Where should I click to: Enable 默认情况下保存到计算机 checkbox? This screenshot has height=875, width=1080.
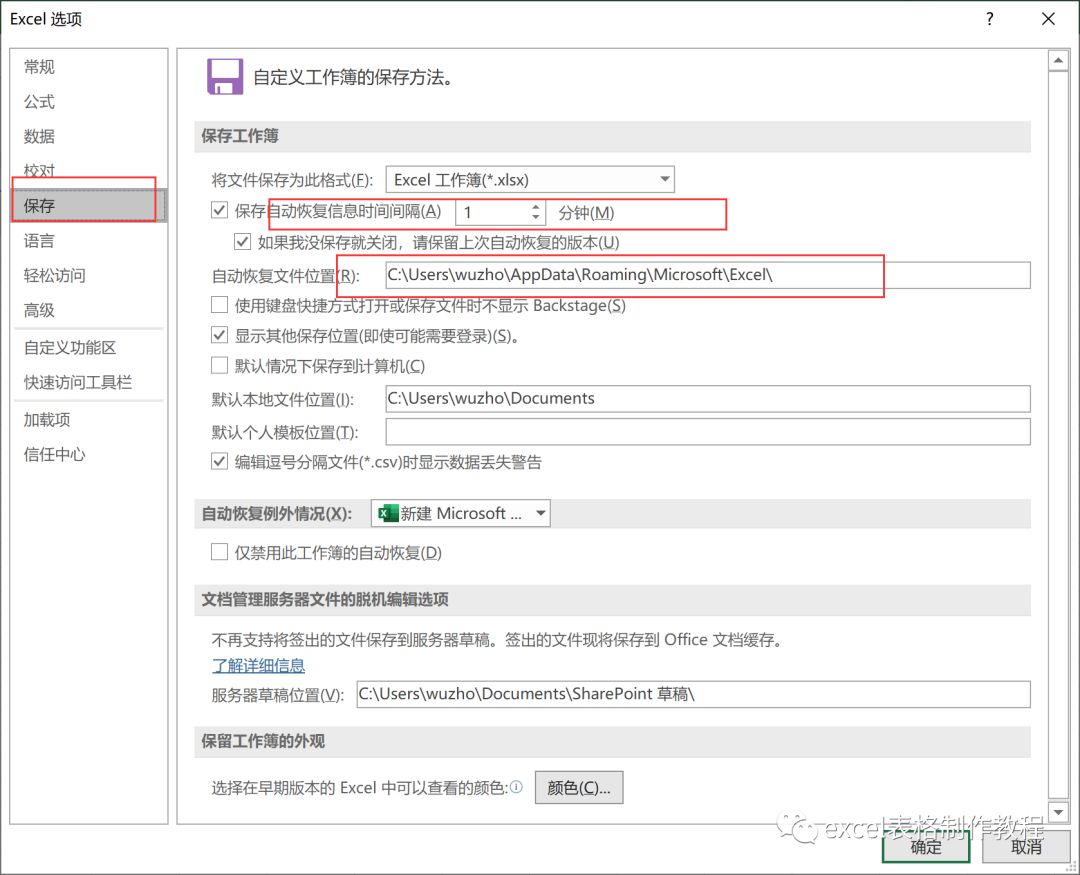coord(220,365)
